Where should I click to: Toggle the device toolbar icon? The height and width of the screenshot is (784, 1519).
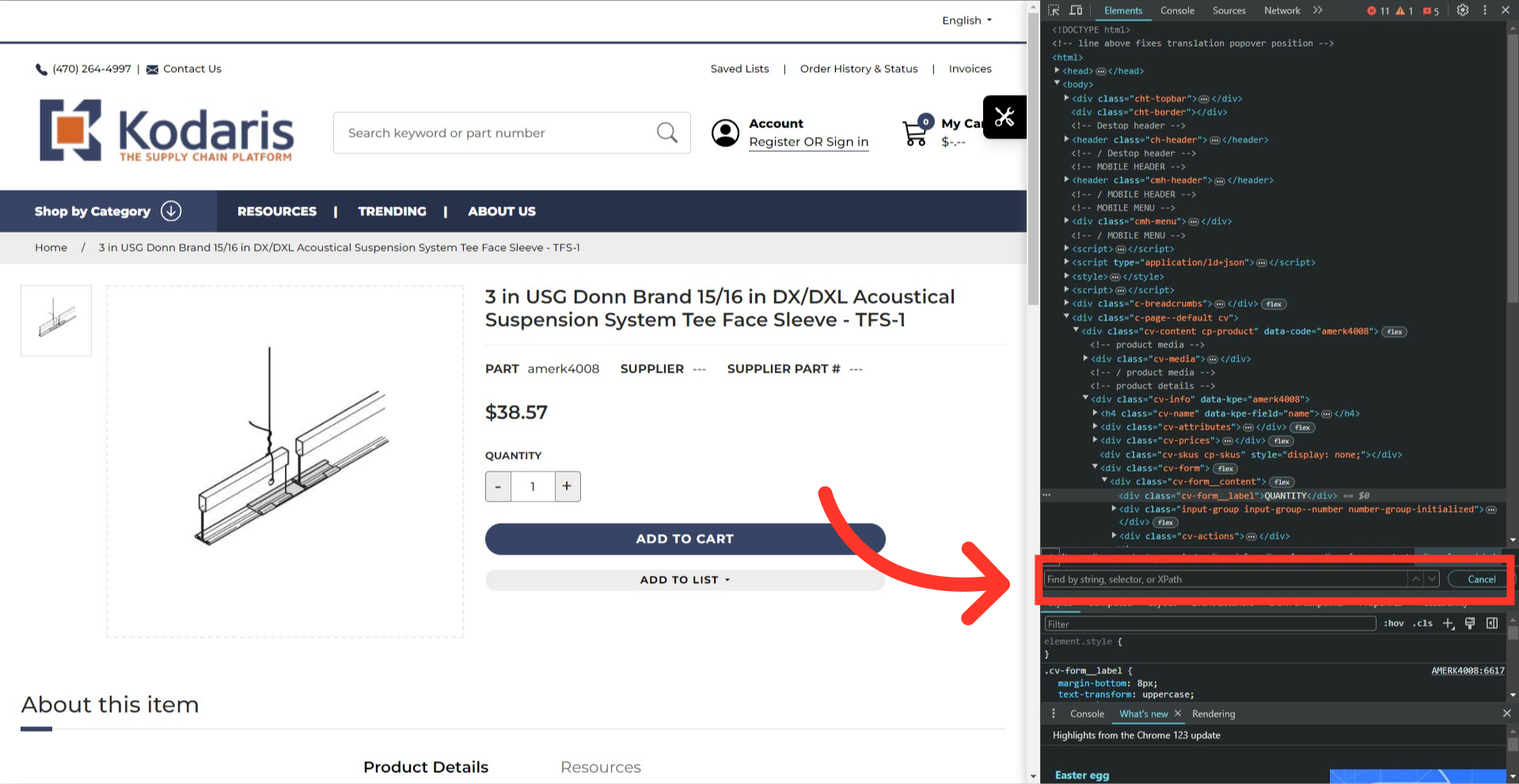pos(1076,10)
